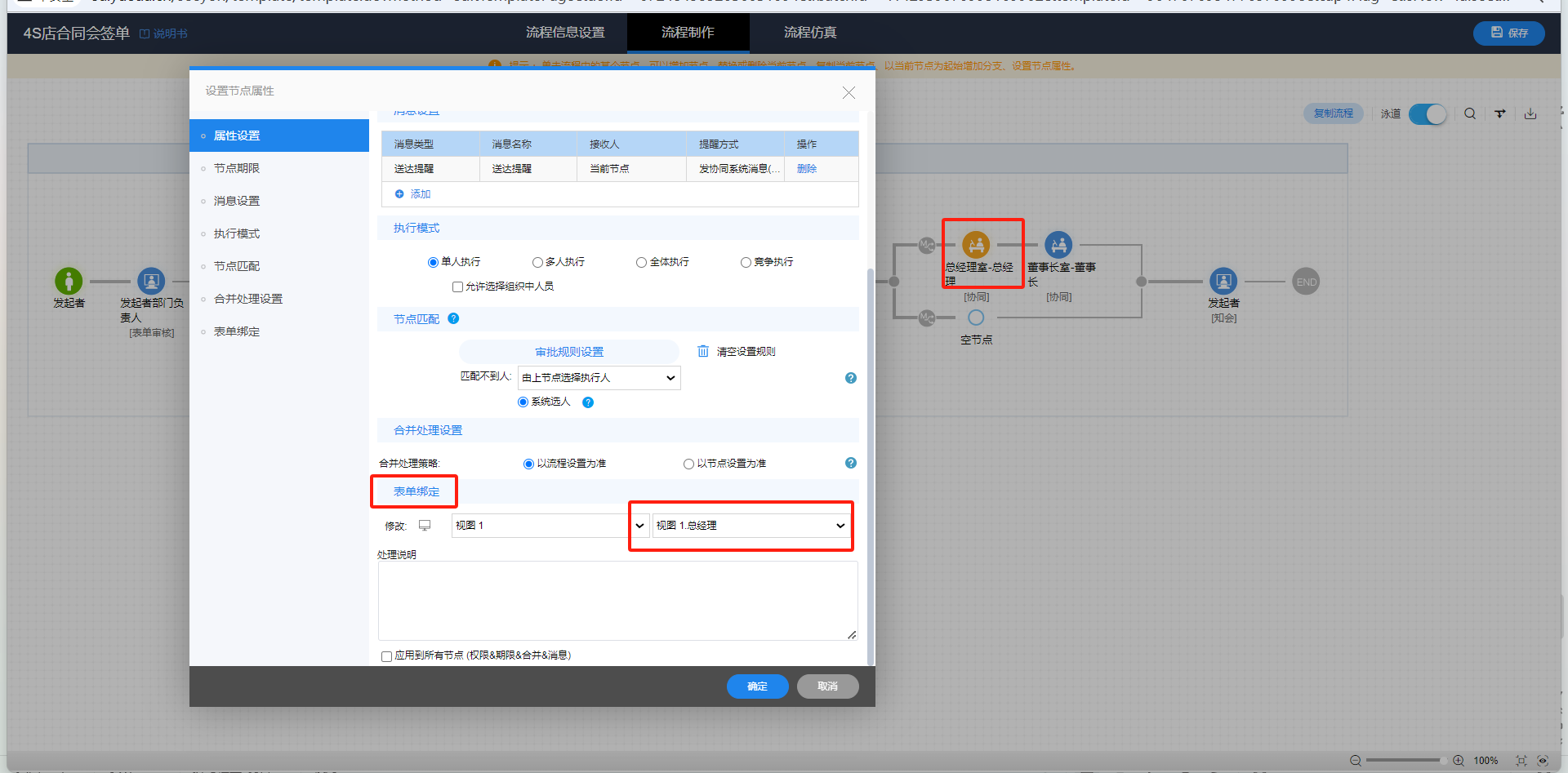
Task: Select 以节点设置为准 radio option
Action: (688, 464)
